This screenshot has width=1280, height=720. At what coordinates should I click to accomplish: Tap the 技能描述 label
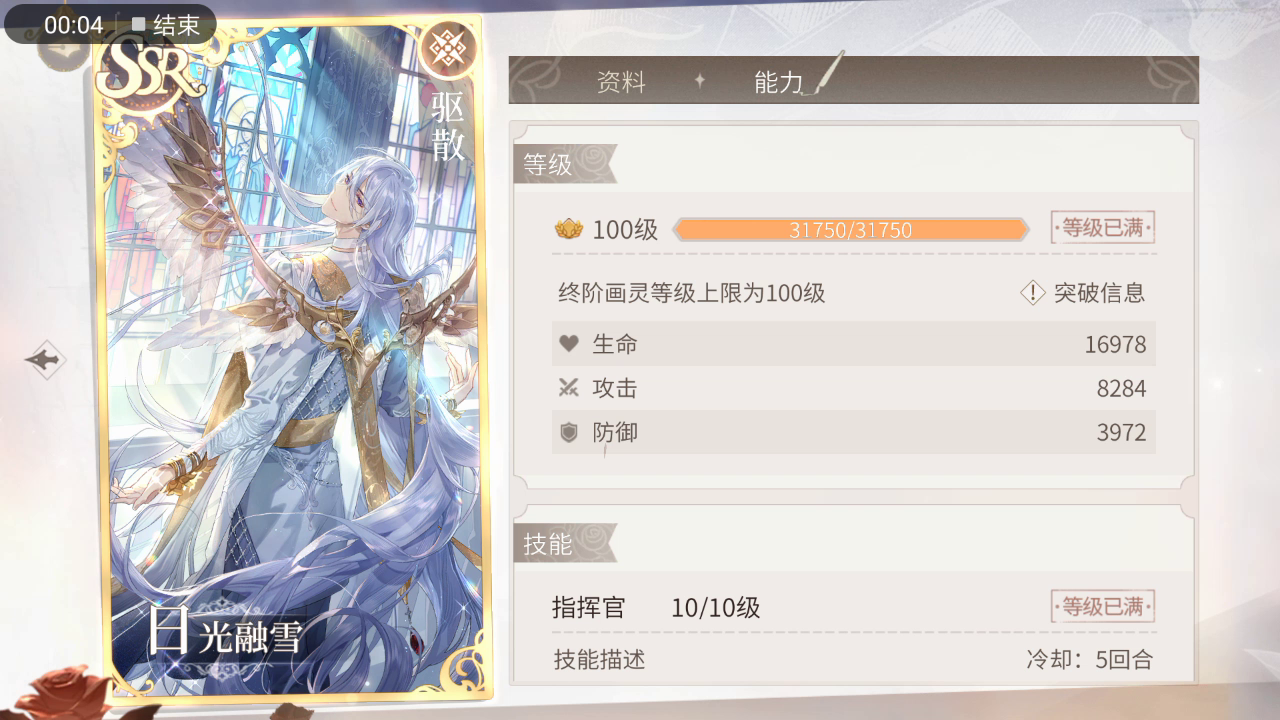point(600,659)
